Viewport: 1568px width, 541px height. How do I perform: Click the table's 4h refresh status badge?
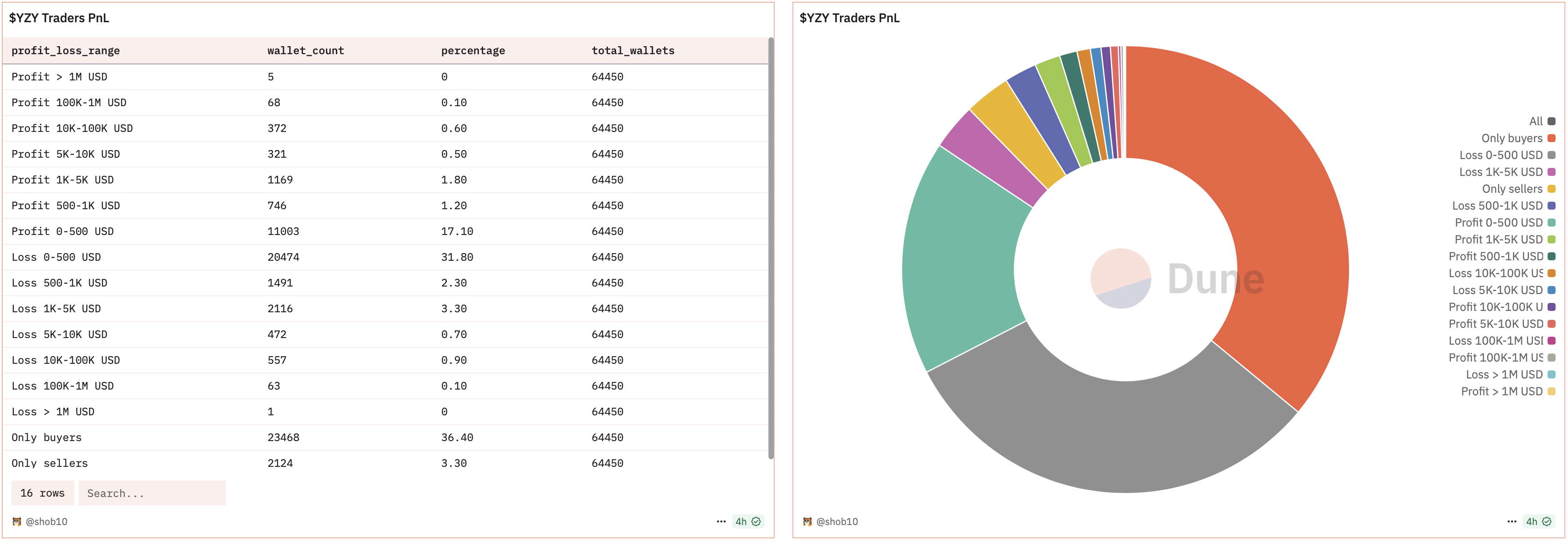click(x=748, y=521)
